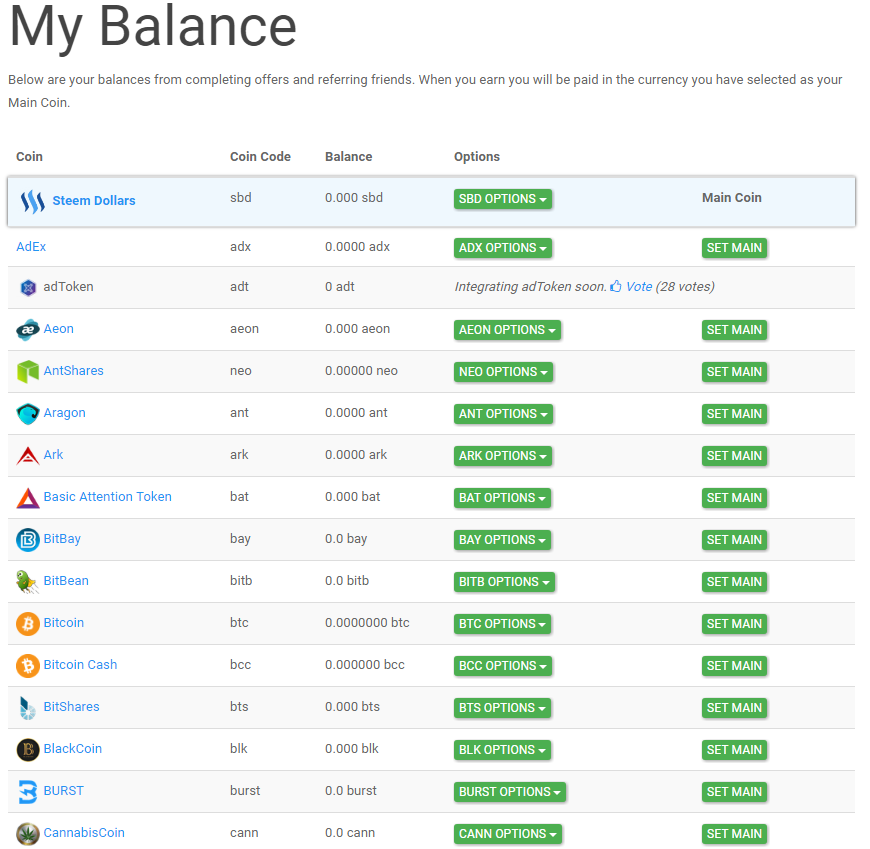
Task: Click the BURST logo icon
Action: tap(28, 792)
